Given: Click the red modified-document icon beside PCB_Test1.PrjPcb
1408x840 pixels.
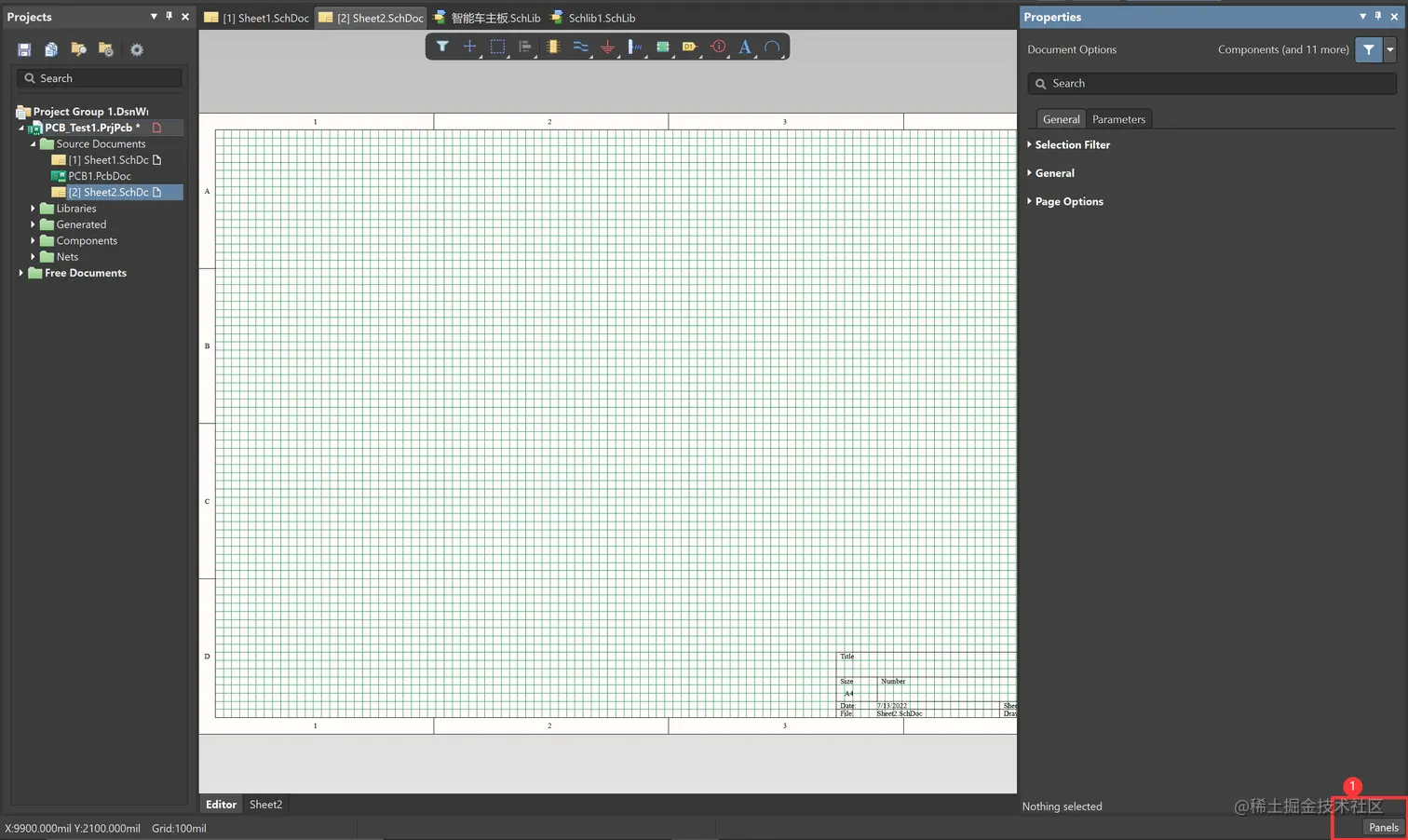Looking at the screenshot, I should pyautogui.click(x=157, y=128).
